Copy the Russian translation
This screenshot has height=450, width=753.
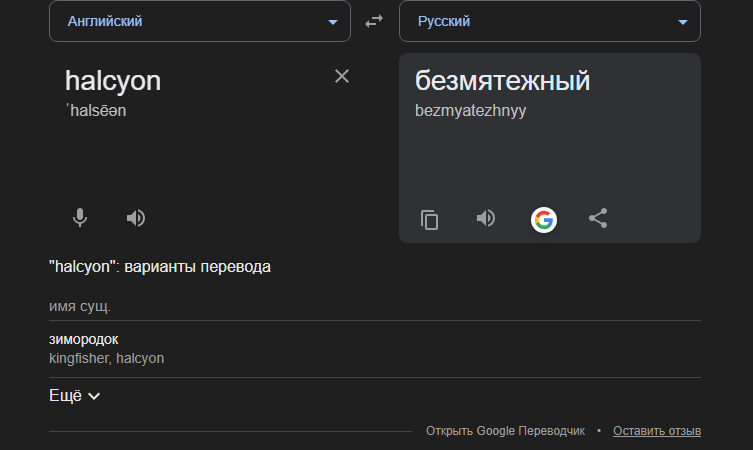point(430,219)
